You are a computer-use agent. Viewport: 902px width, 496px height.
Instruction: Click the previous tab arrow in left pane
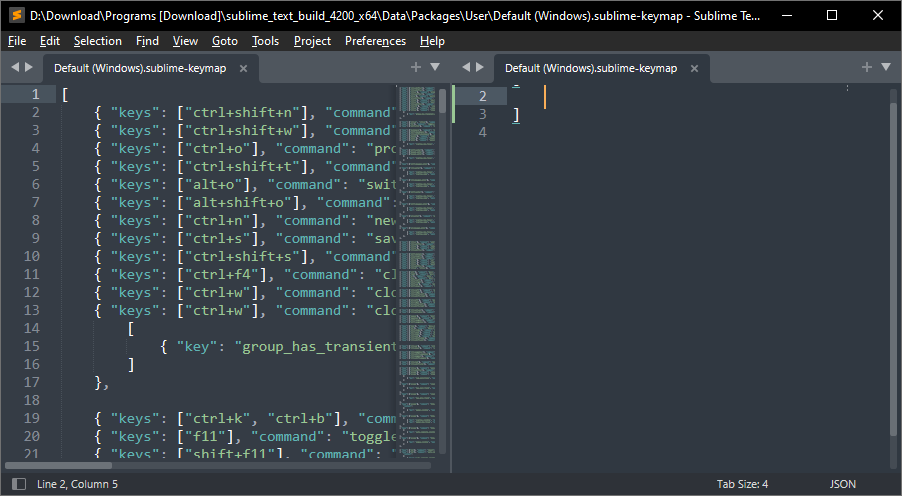point(15,67)
